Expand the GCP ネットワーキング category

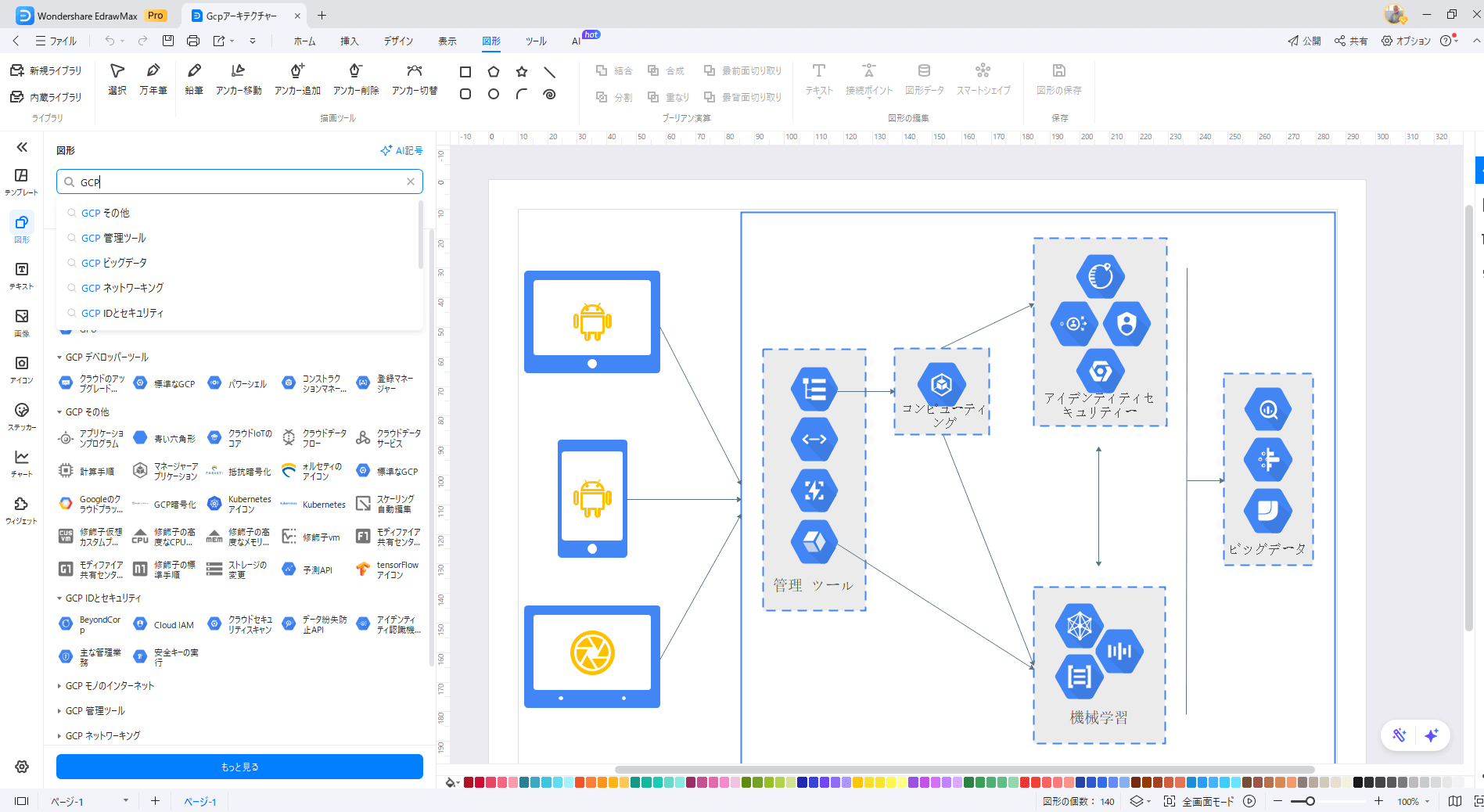tap(59, 736)
